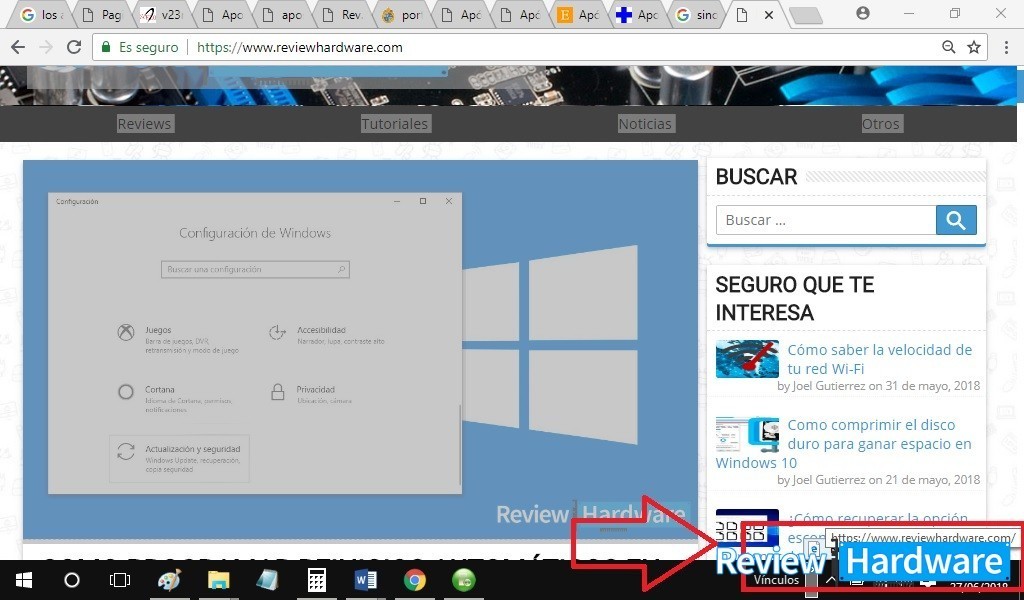The height and width of the screenshot is (600, 1024).
Task: Open the Reviews menu on the site
Action: tap(144, 123)
